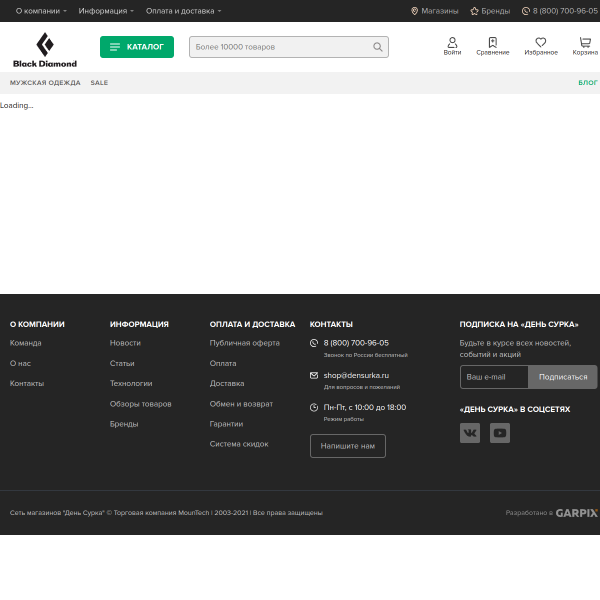
Task: Expand 'Информация' top menu dropdown
Action: pos(106,11)
